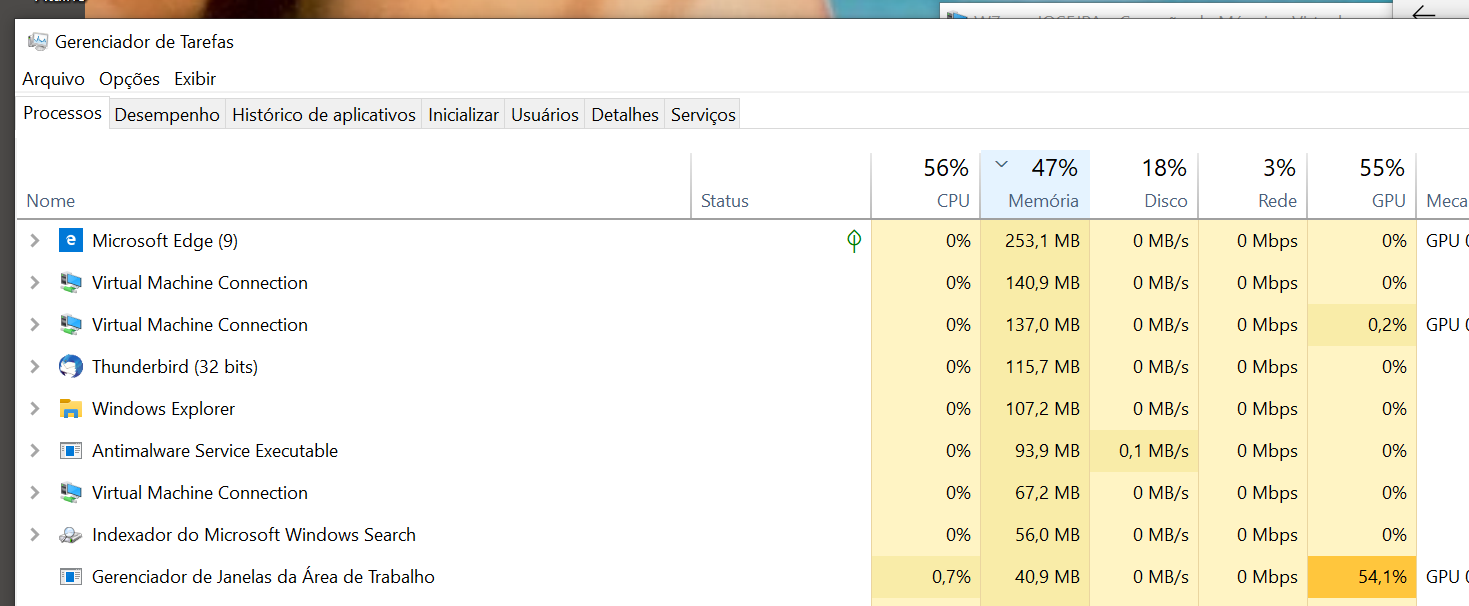
Task: Expand the Windows Explorer process
Action: tap(35, 409)
